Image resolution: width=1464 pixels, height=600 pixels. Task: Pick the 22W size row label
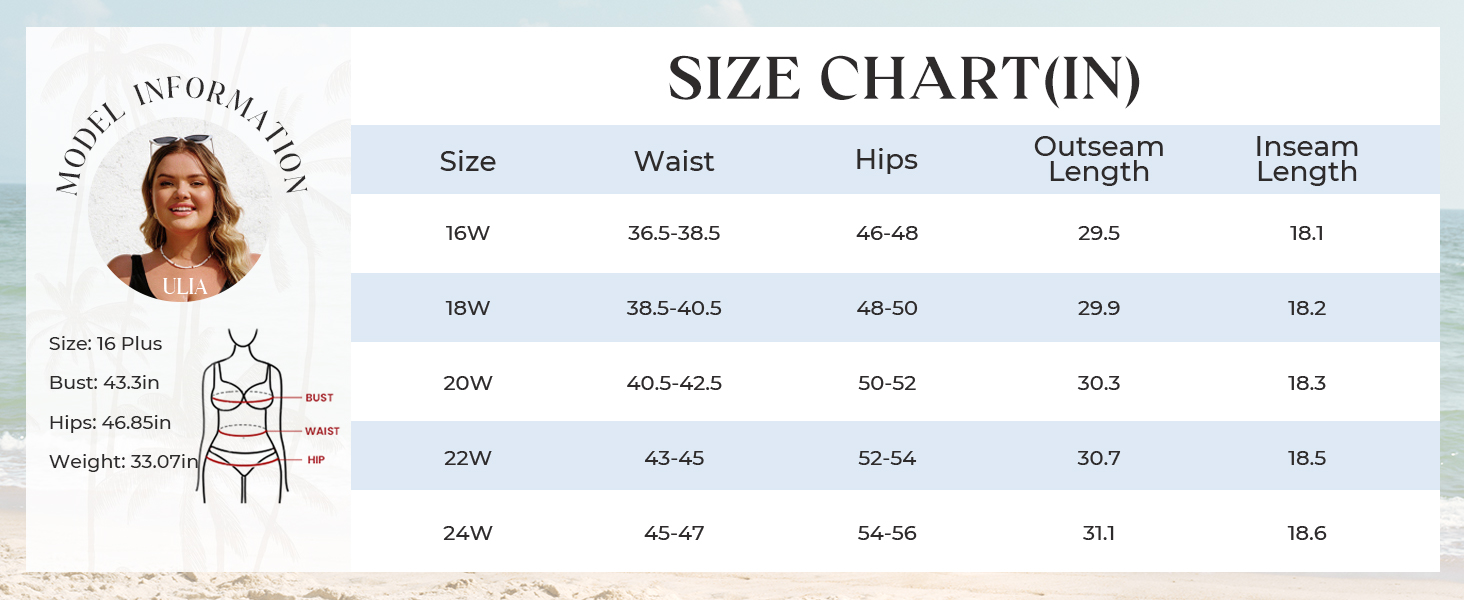pyautogui.click(x=468, y=458)
